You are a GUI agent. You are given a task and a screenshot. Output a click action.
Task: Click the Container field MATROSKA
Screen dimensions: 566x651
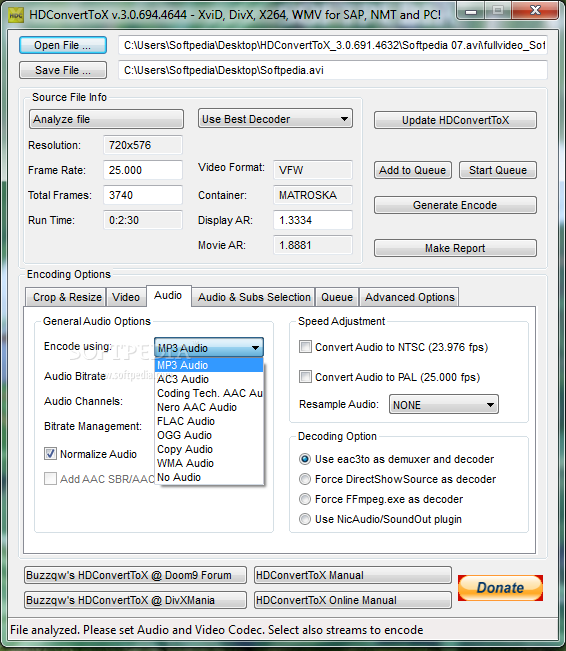pos(313,195)
